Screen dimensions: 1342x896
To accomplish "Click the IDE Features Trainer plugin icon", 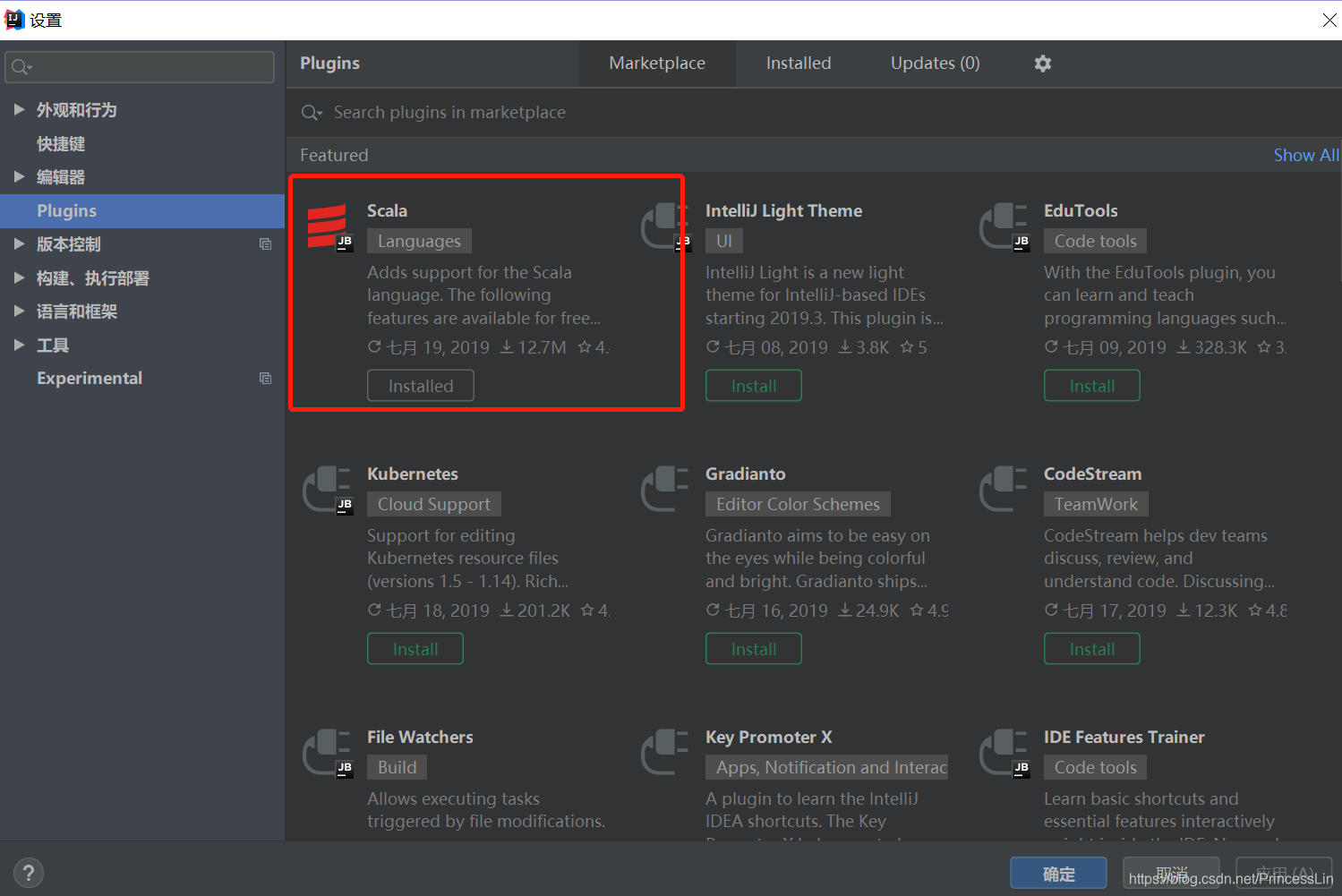I will click(1004, 753).
